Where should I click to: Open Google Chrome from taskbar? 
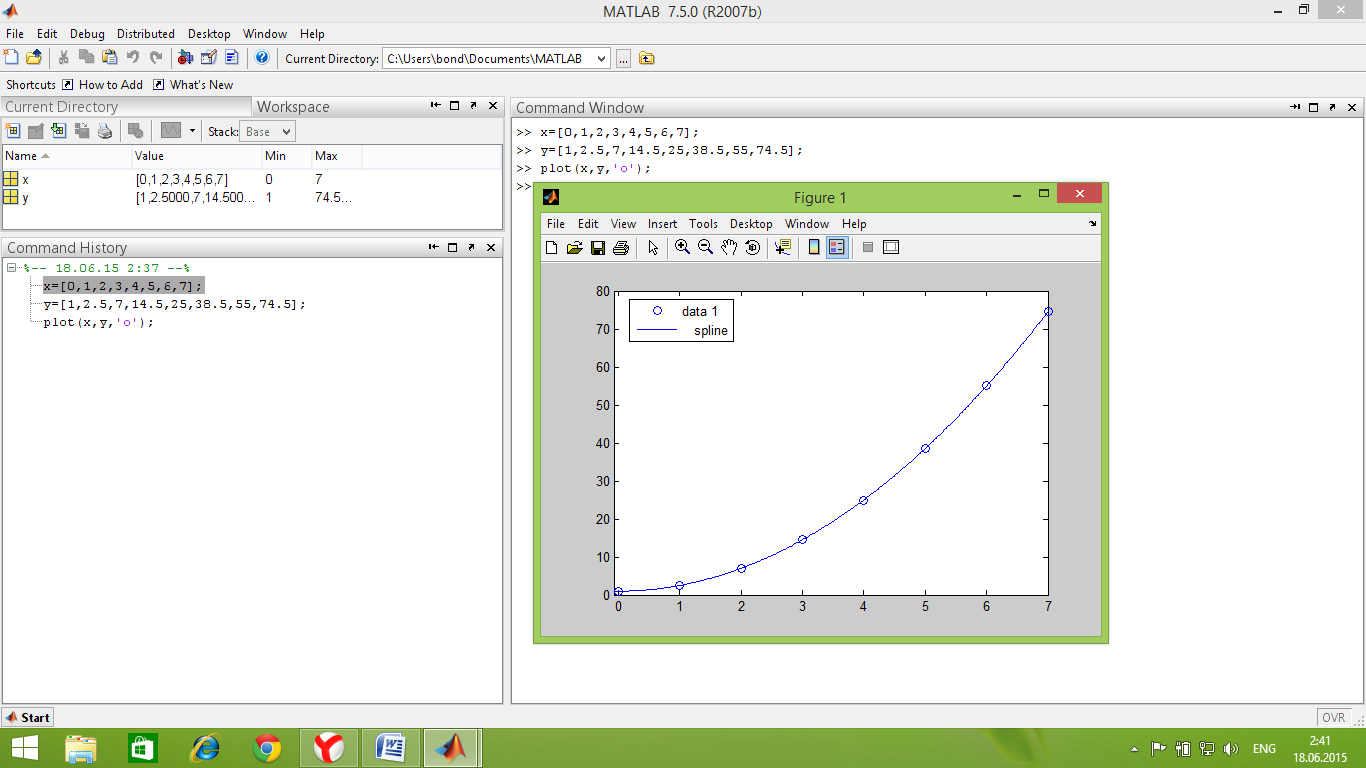pos(267,748)
